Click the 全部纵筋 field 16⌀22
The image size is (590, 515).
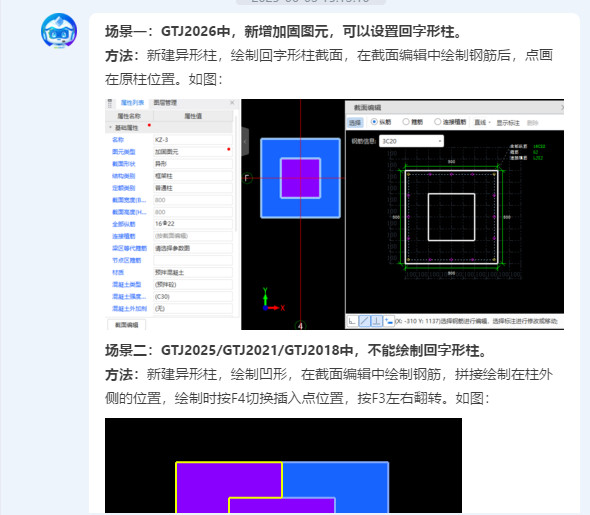193,224
